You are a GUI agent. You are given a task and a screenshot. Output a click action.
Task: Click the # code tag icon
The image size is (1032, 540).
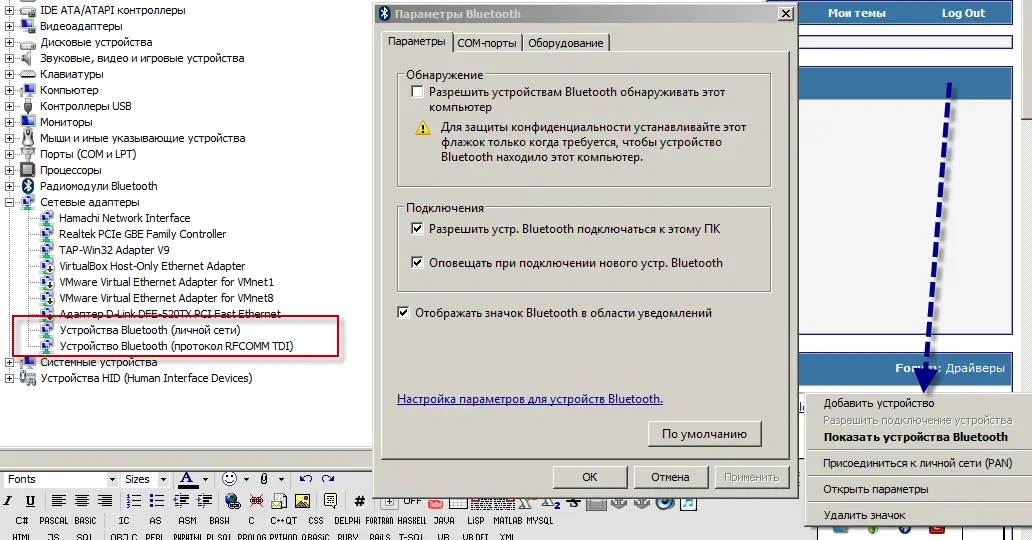[359, 501]
